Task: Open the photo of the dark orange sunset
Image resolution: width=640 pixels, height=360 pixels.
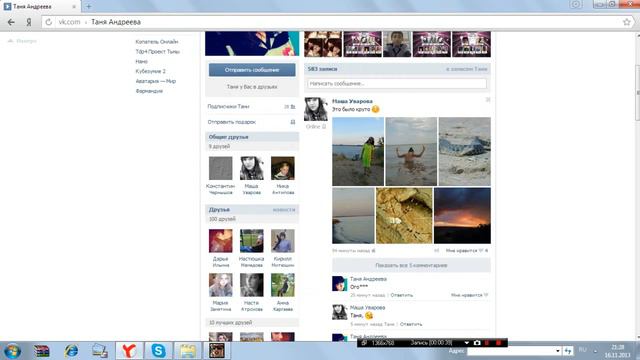Action: [462, 216]
